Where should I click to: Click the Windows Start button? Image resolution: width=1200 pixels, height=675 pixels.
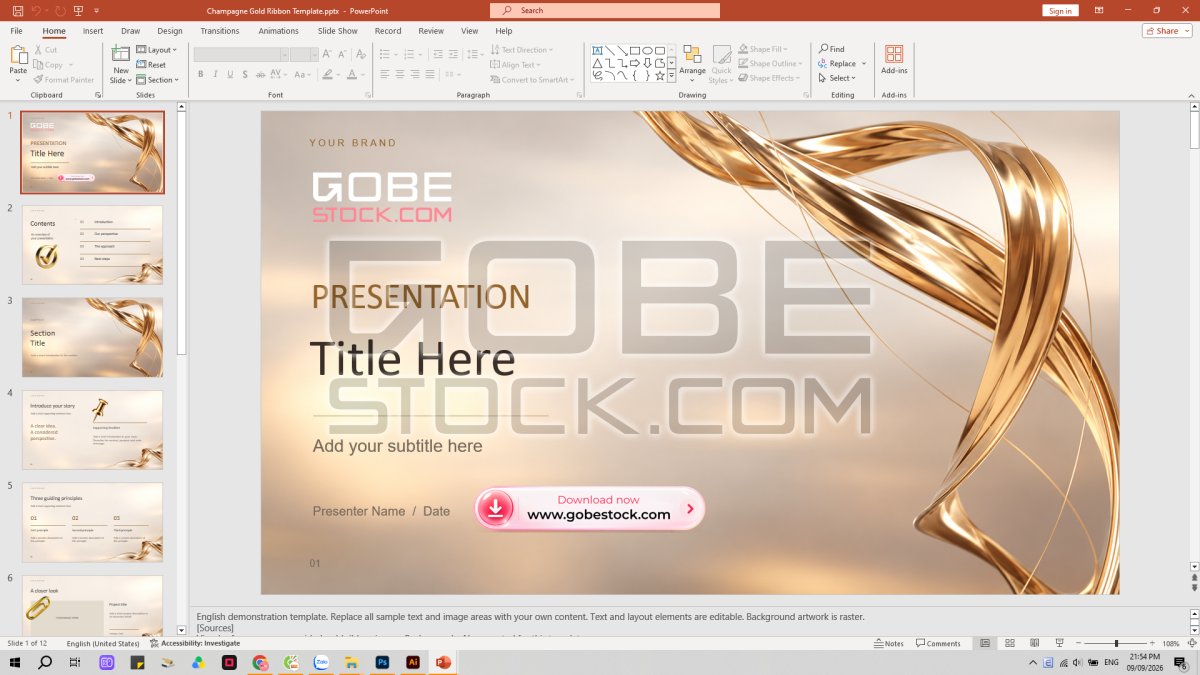(15, 662)
